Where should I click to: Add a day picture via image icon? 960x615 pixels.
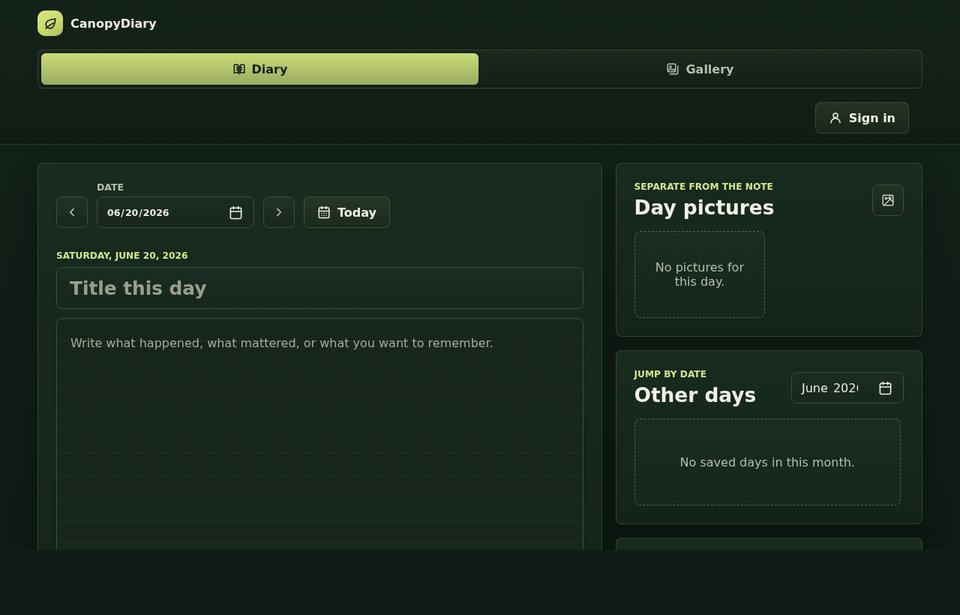888,200
